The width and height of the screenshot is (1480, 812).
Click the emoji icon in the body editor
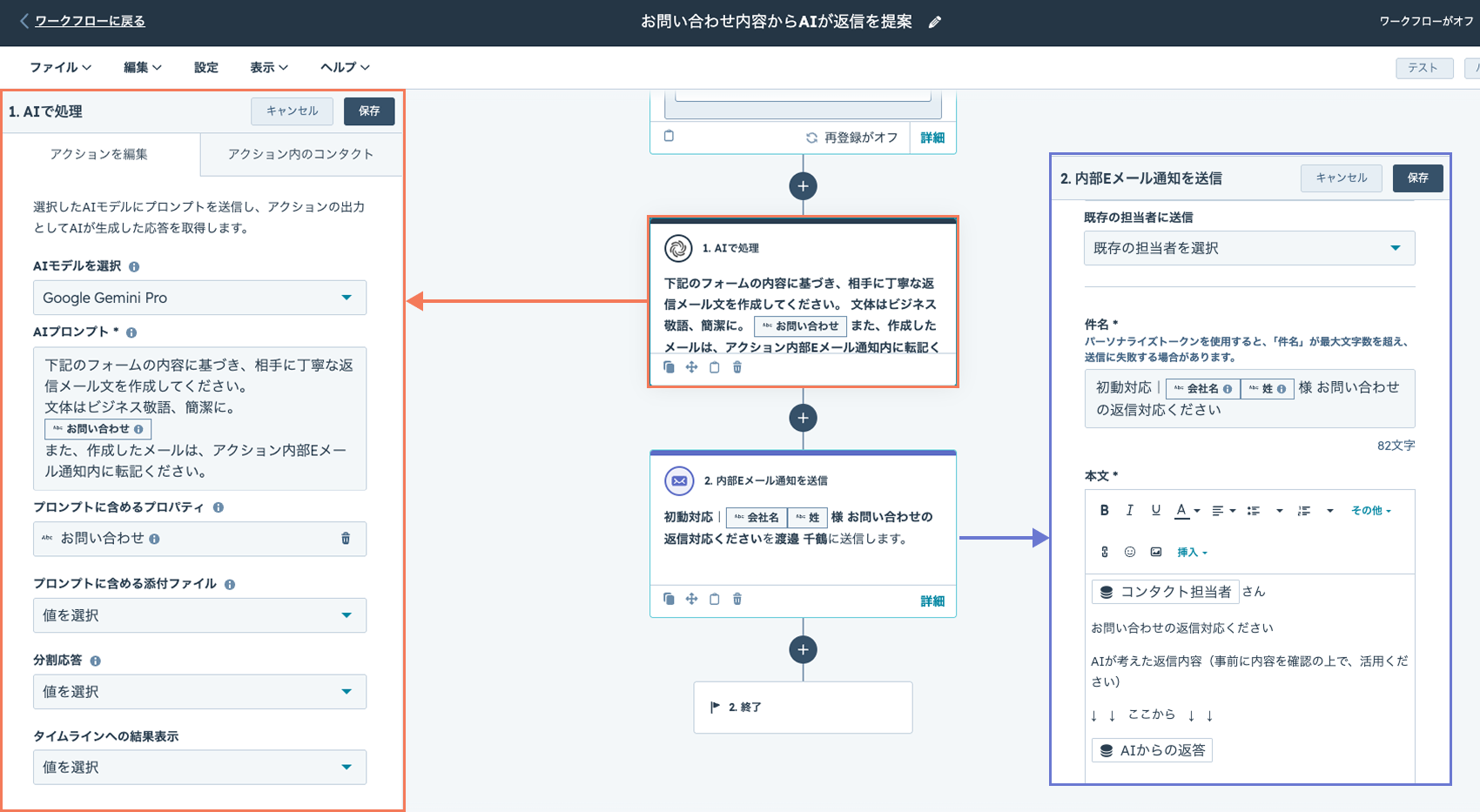pyautogui.click(x=1130, y=552)
